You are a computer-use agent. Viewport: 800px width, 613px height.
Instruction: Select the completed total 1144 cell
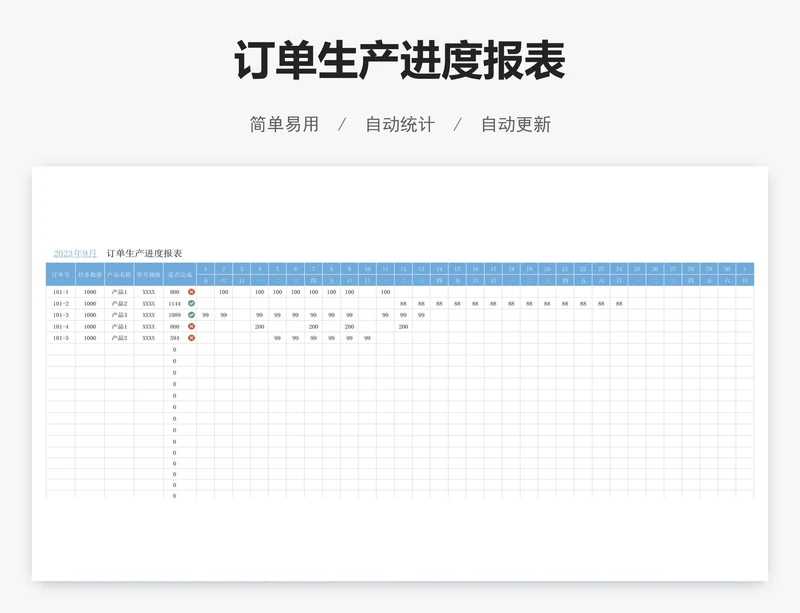coord(174,304)
